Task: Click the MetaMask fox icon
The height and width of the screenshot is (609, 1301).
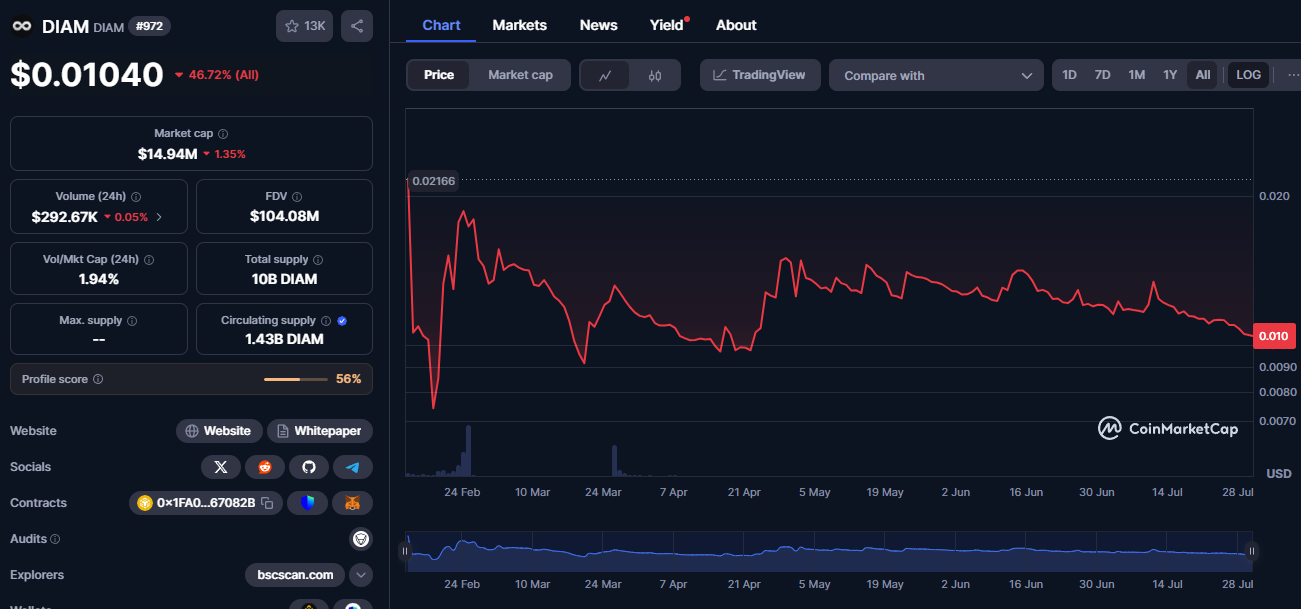Action: pyautogui.click(x=353, y=503)
